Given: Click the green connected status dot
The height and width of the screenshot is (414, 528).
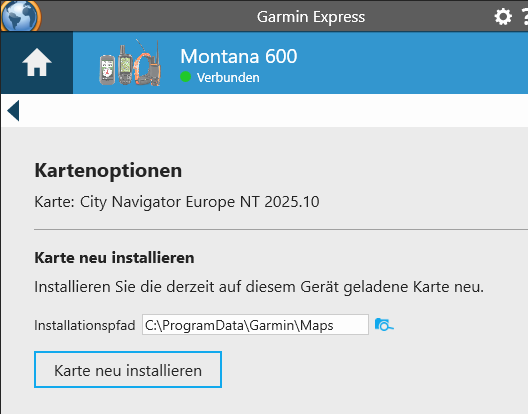Looking at the screenshot, I should pyautogui.click(x=186, y=77).
